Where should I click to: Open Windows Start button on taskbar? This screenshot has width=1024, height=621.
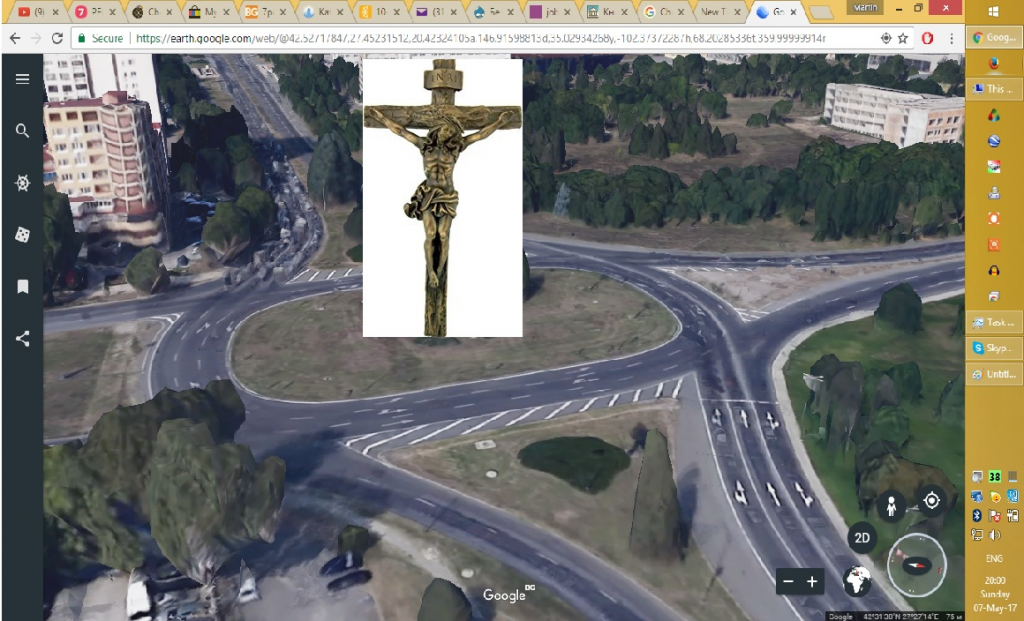coord(994,12)
